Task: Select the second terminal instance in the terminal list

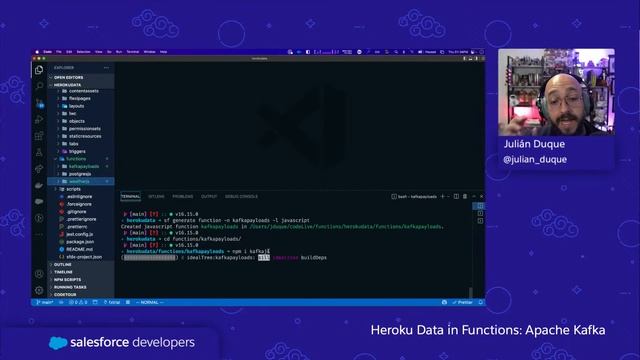Action: (480, 213)
